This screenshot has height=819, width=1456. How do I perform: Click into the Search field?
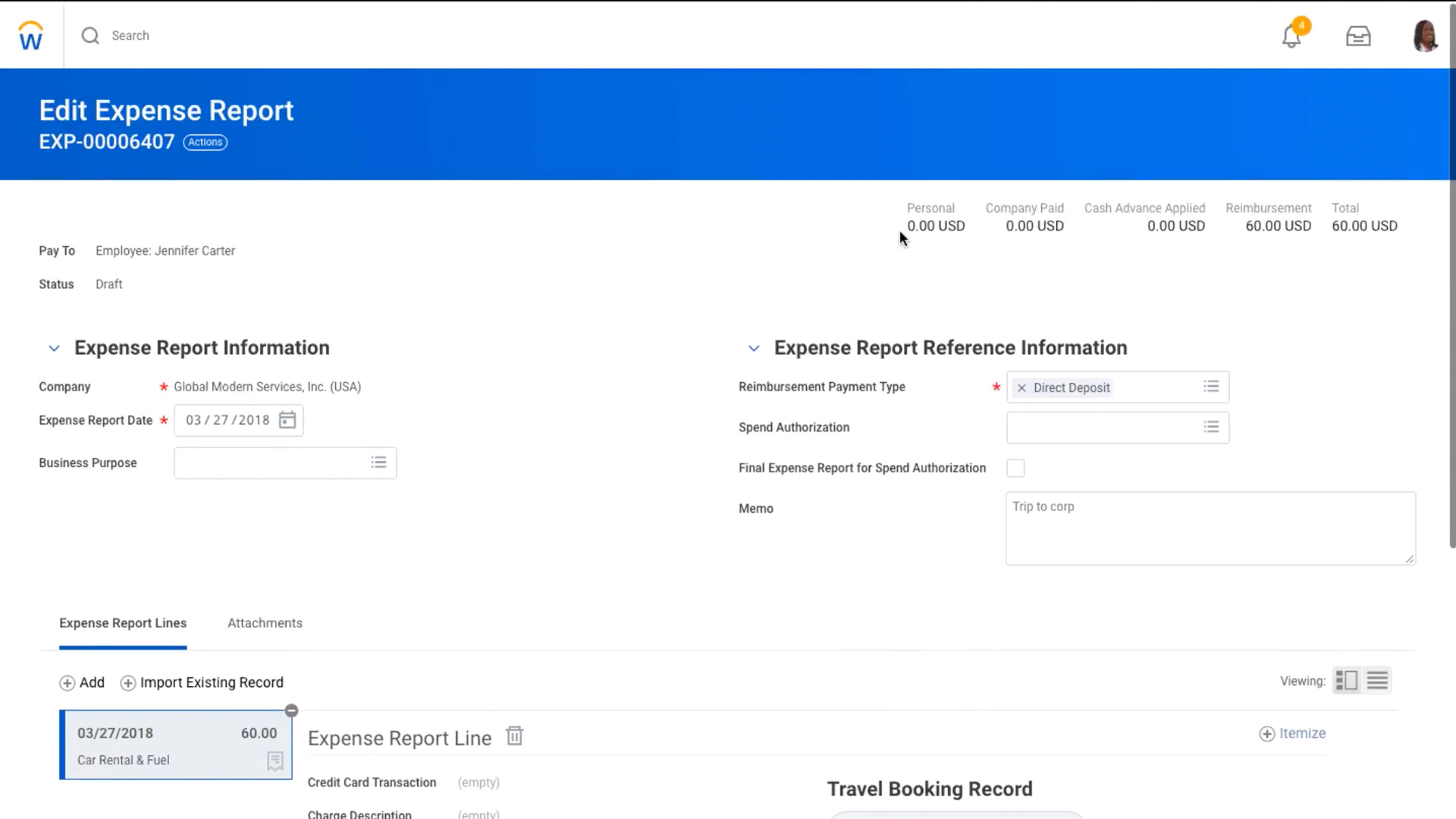(x=130, y=36)
